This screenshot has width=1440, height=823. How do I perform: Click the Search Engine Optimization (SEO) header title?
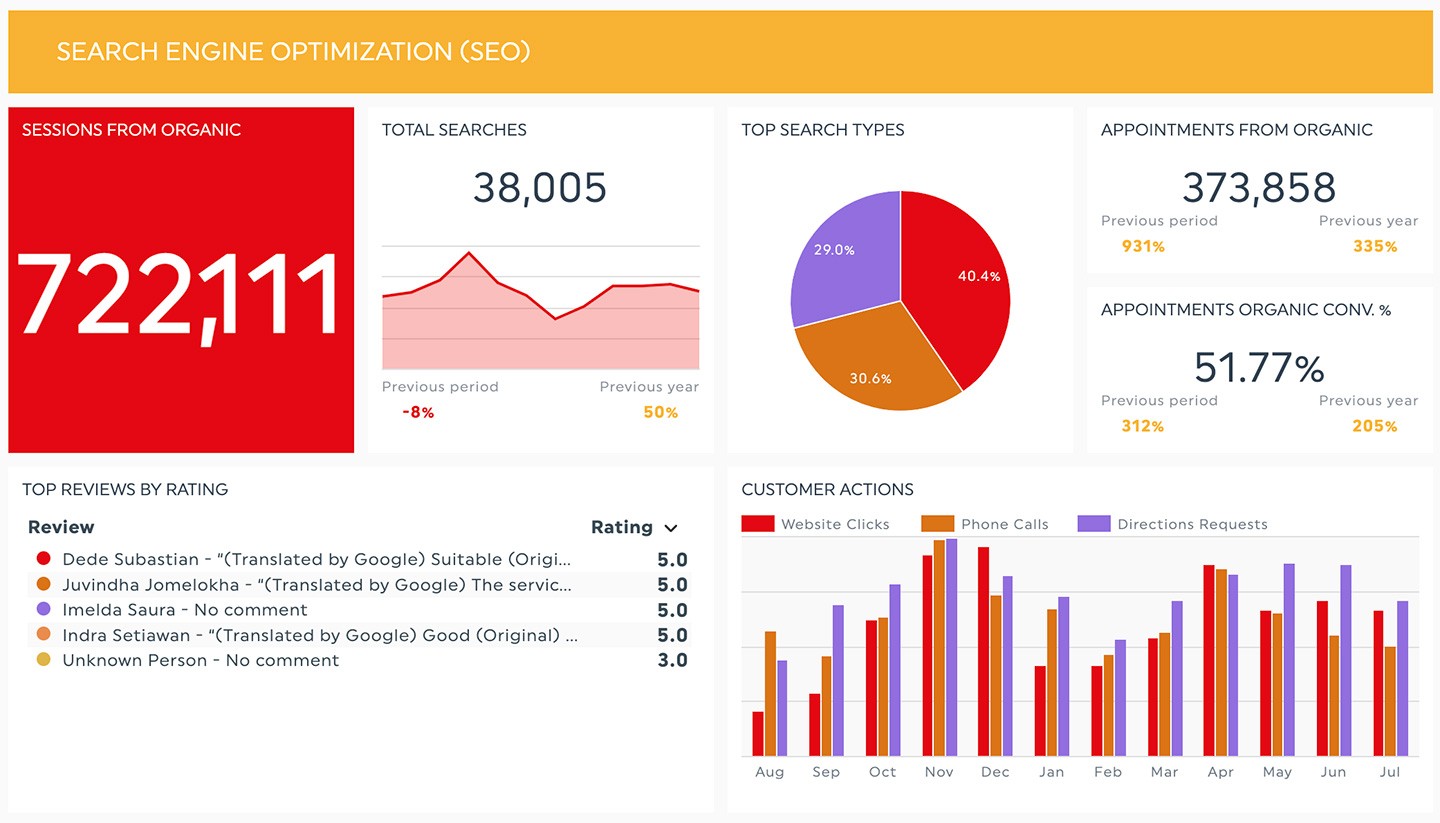(293, 51)
